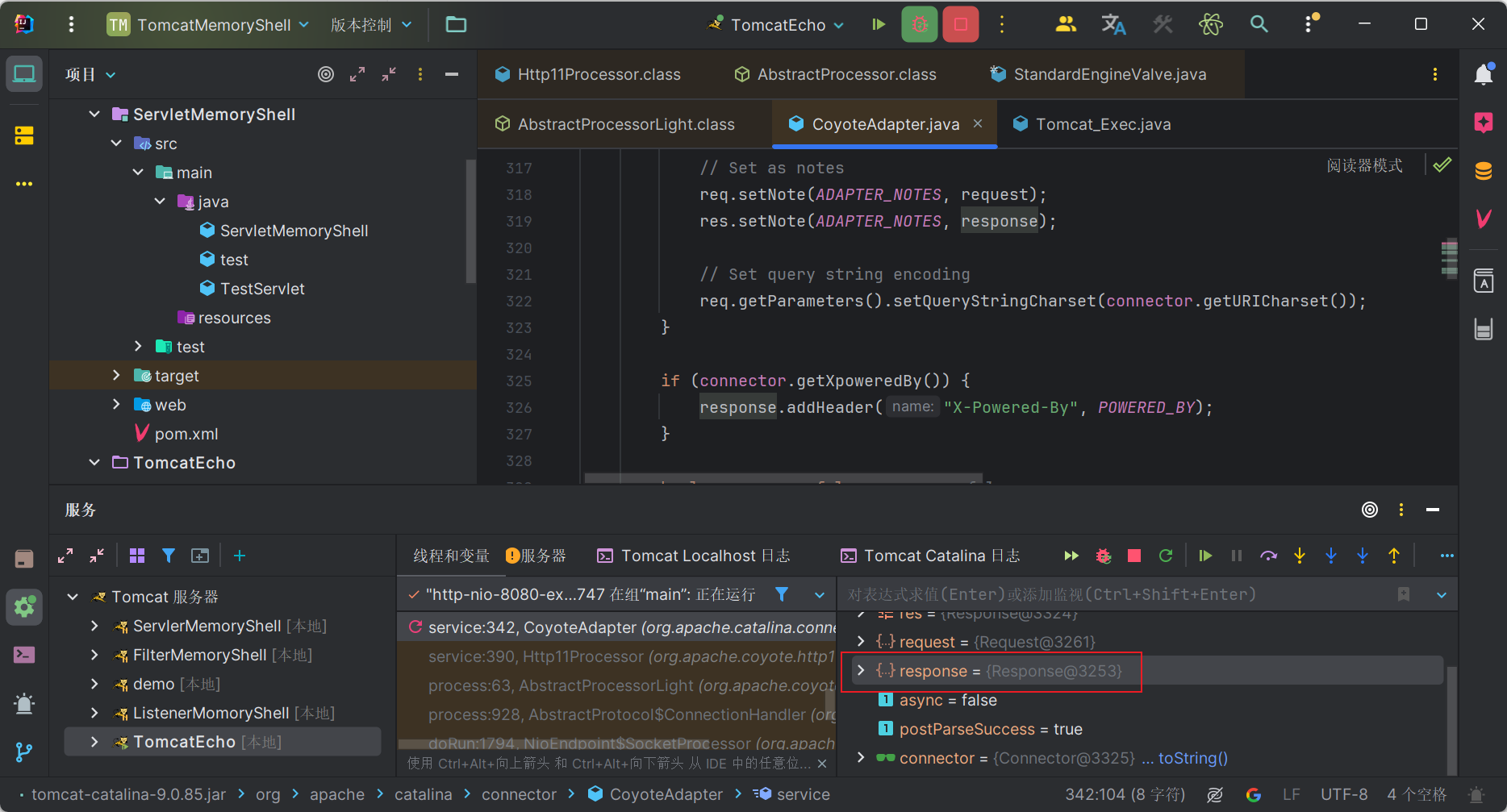
Task: Open thread selector dropdown arrow
Action: pos(820,595)
